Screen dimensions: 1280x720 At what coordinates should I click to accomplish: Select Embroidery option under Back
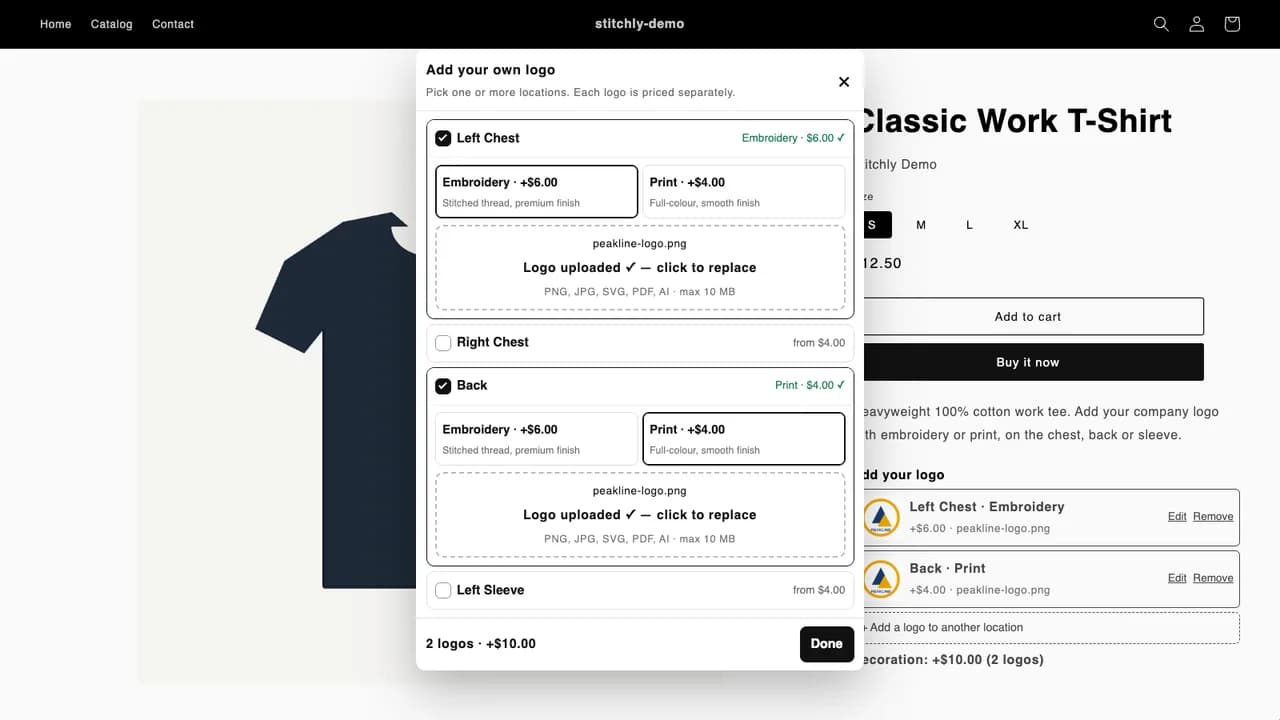click(x=537, y=438)
